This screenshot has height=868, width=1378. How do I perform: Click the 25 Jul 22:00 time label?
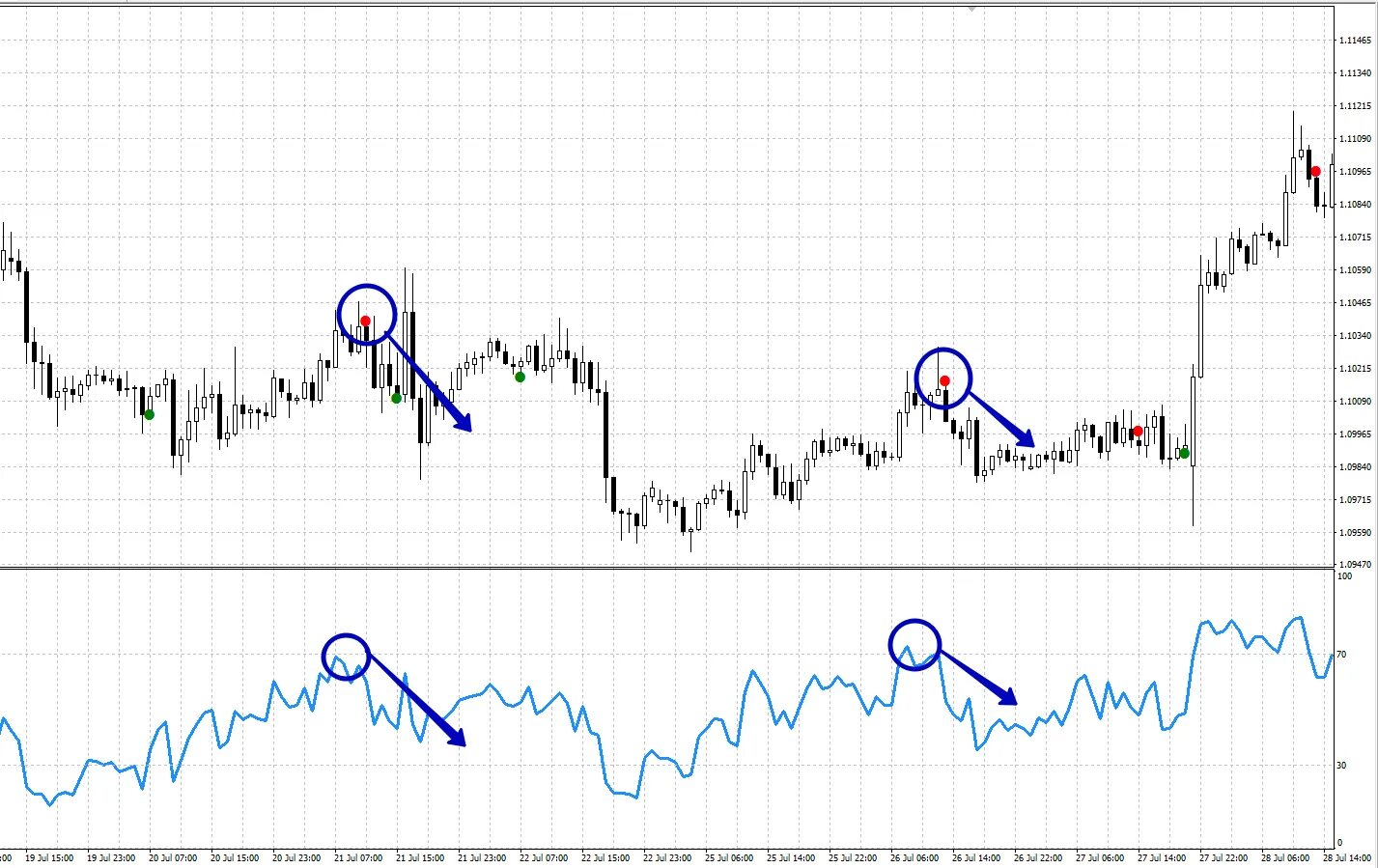tap(853, 857)
